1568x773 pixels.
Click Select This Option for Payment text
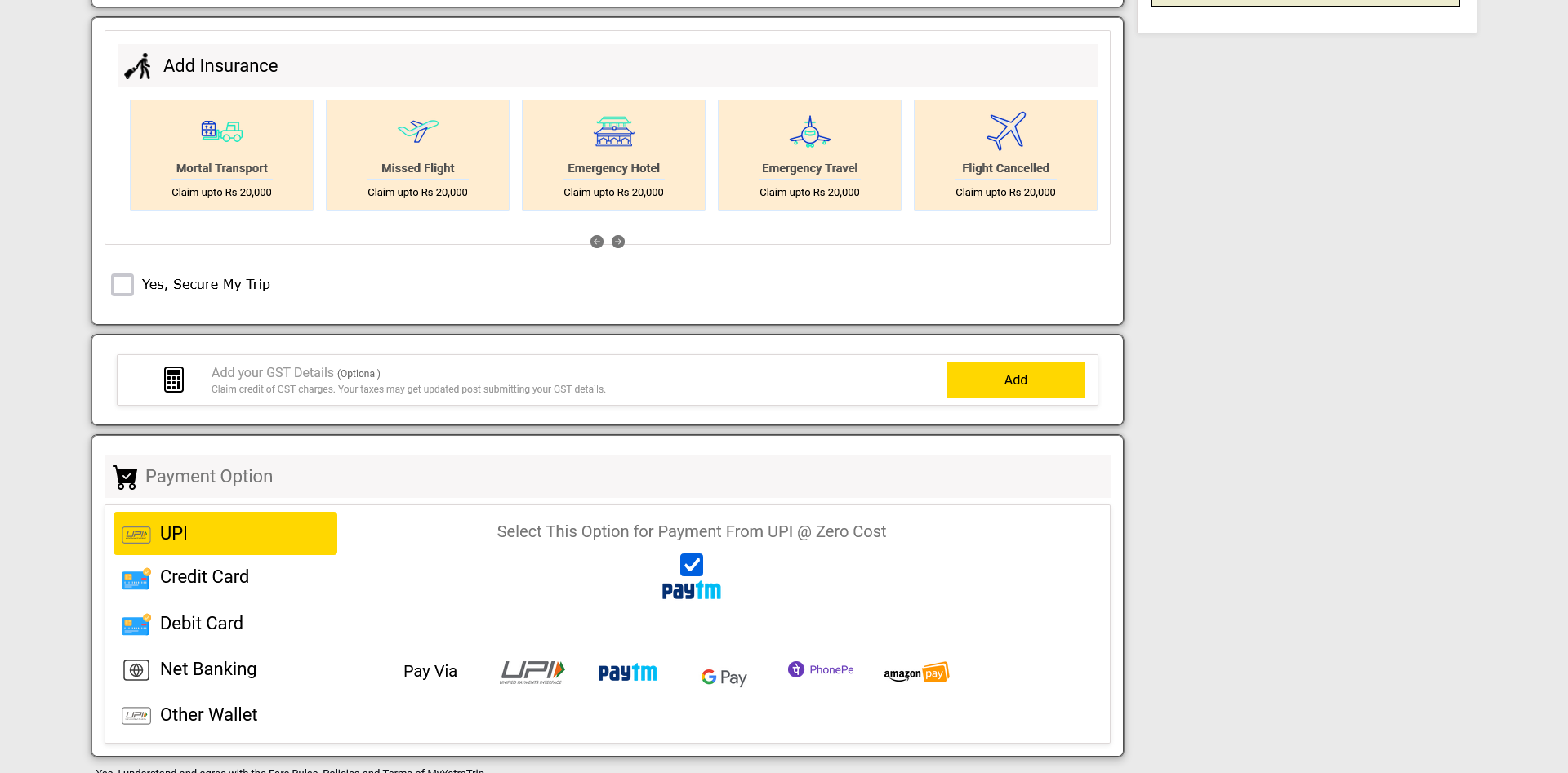click(x=692, y=532)
